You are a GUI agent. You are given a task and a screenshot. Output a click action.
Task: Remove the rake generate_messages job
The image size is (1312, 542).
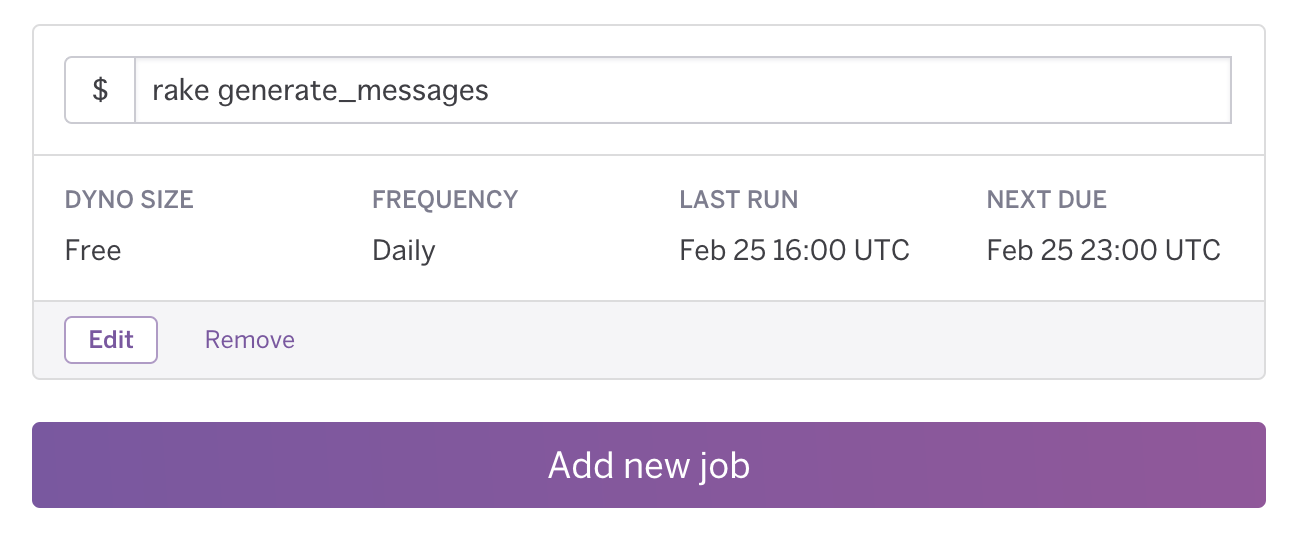pos(250,340)
